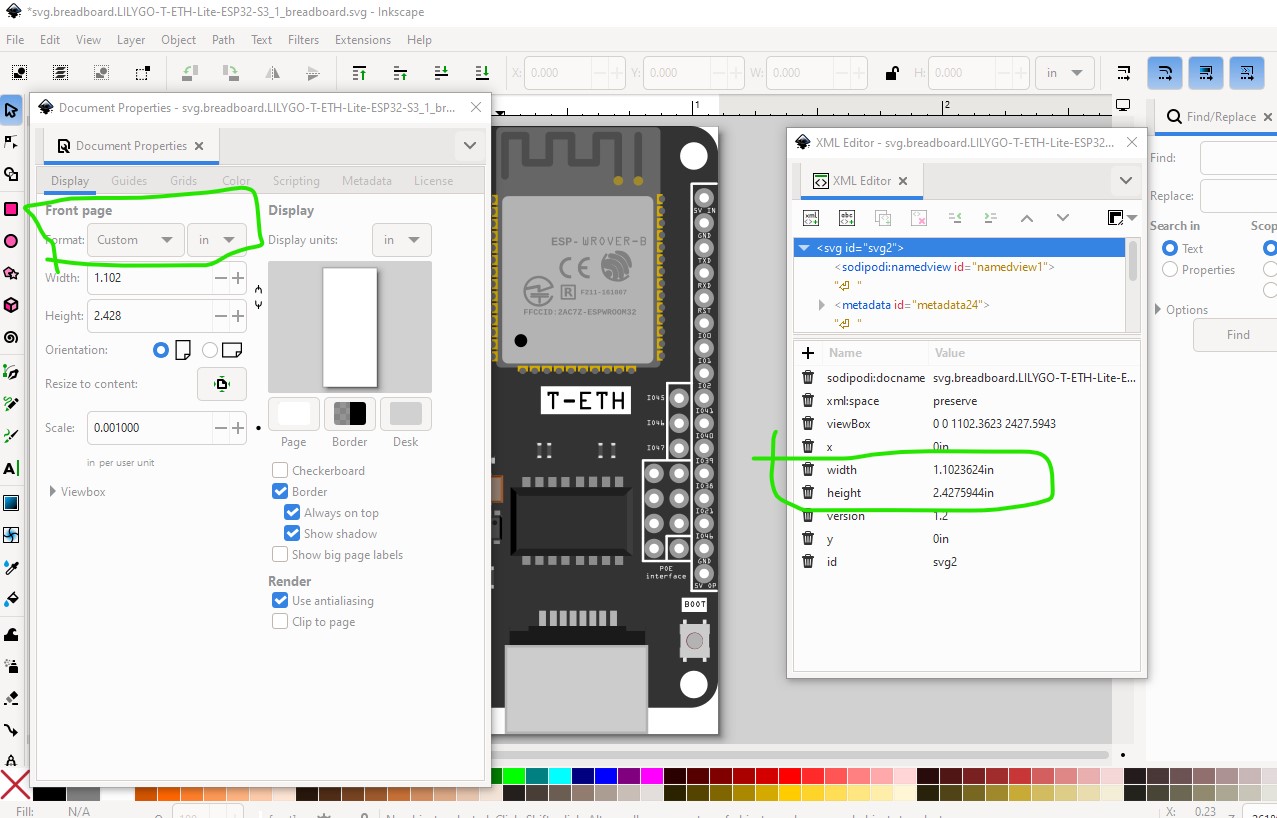Click the raise to top toolbar icon
This screenshot has height=818, width=1277.
click(360, 73)
